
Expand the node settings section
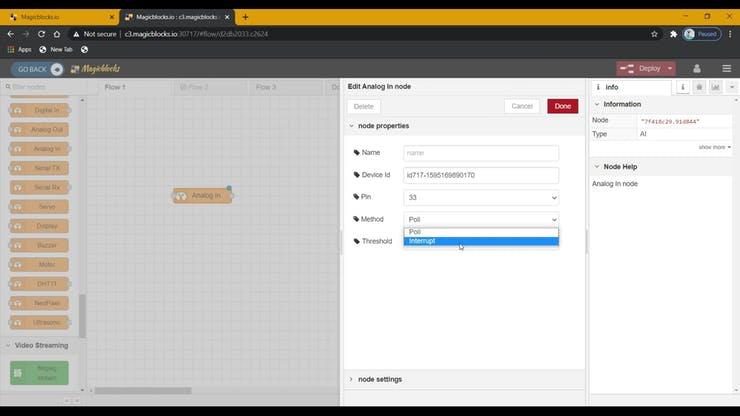380,379
